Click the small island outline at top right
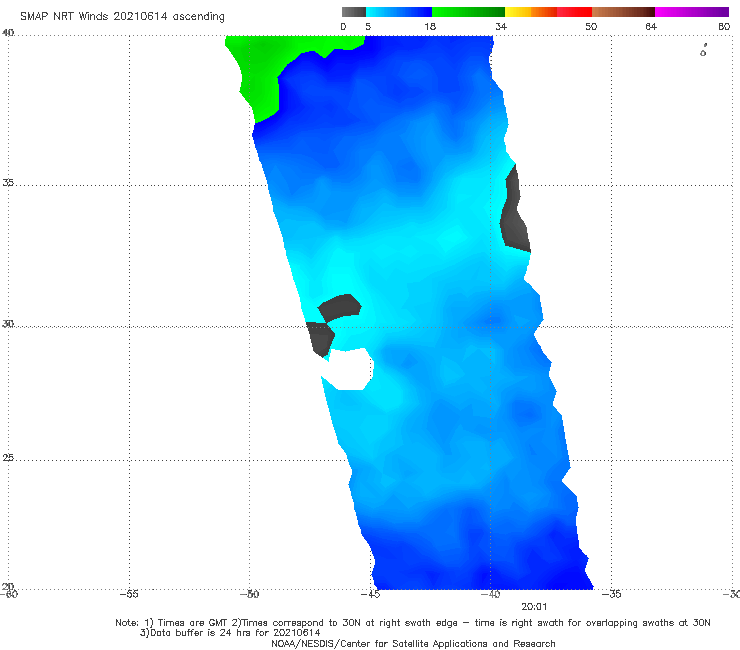This screenshot has height=650, width=740. [x=703, y=50]
